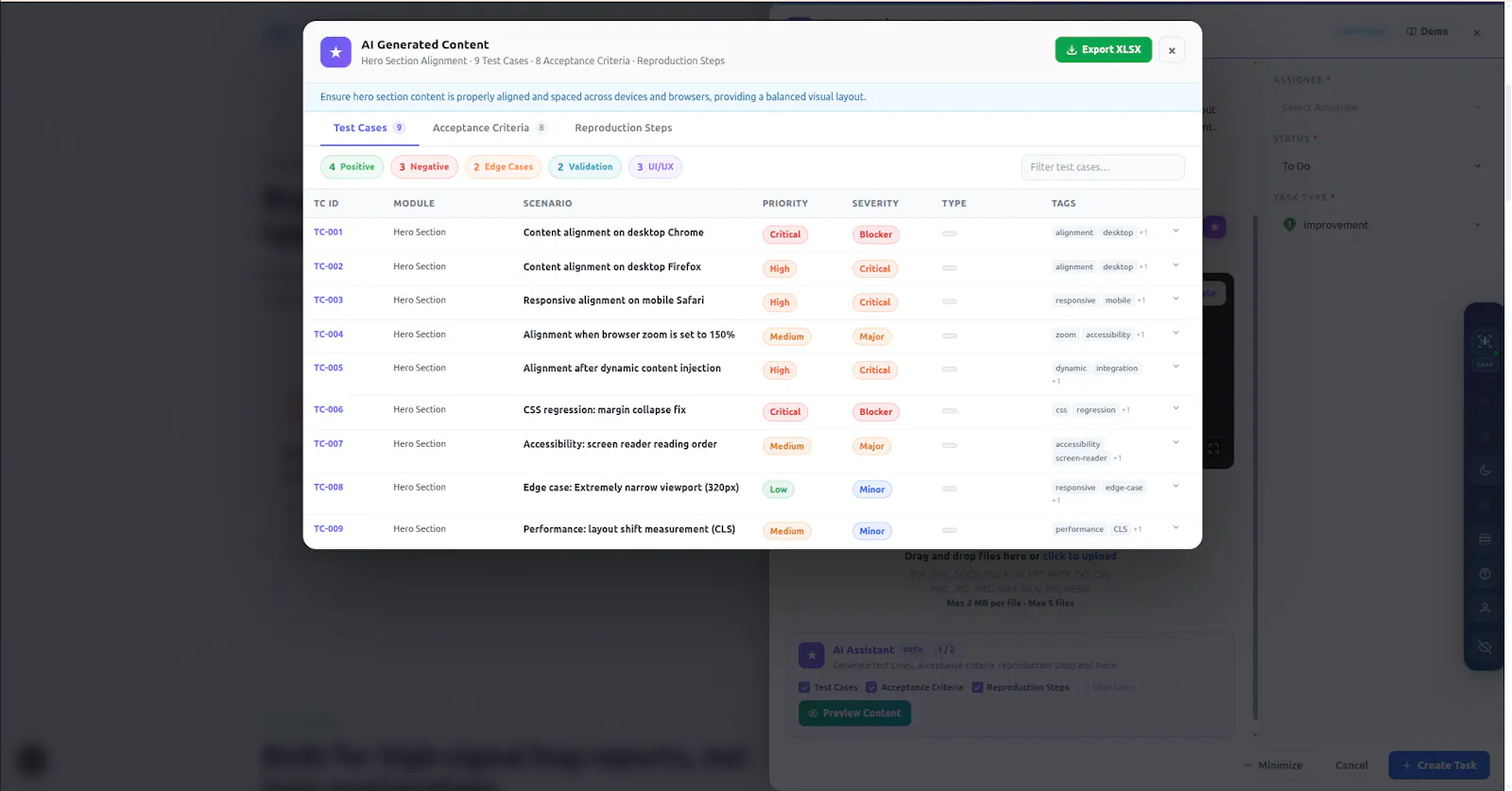Click the hide (crossed eye) icon in toolbar
The image size is (1512, 791).
pos(1485,647)
